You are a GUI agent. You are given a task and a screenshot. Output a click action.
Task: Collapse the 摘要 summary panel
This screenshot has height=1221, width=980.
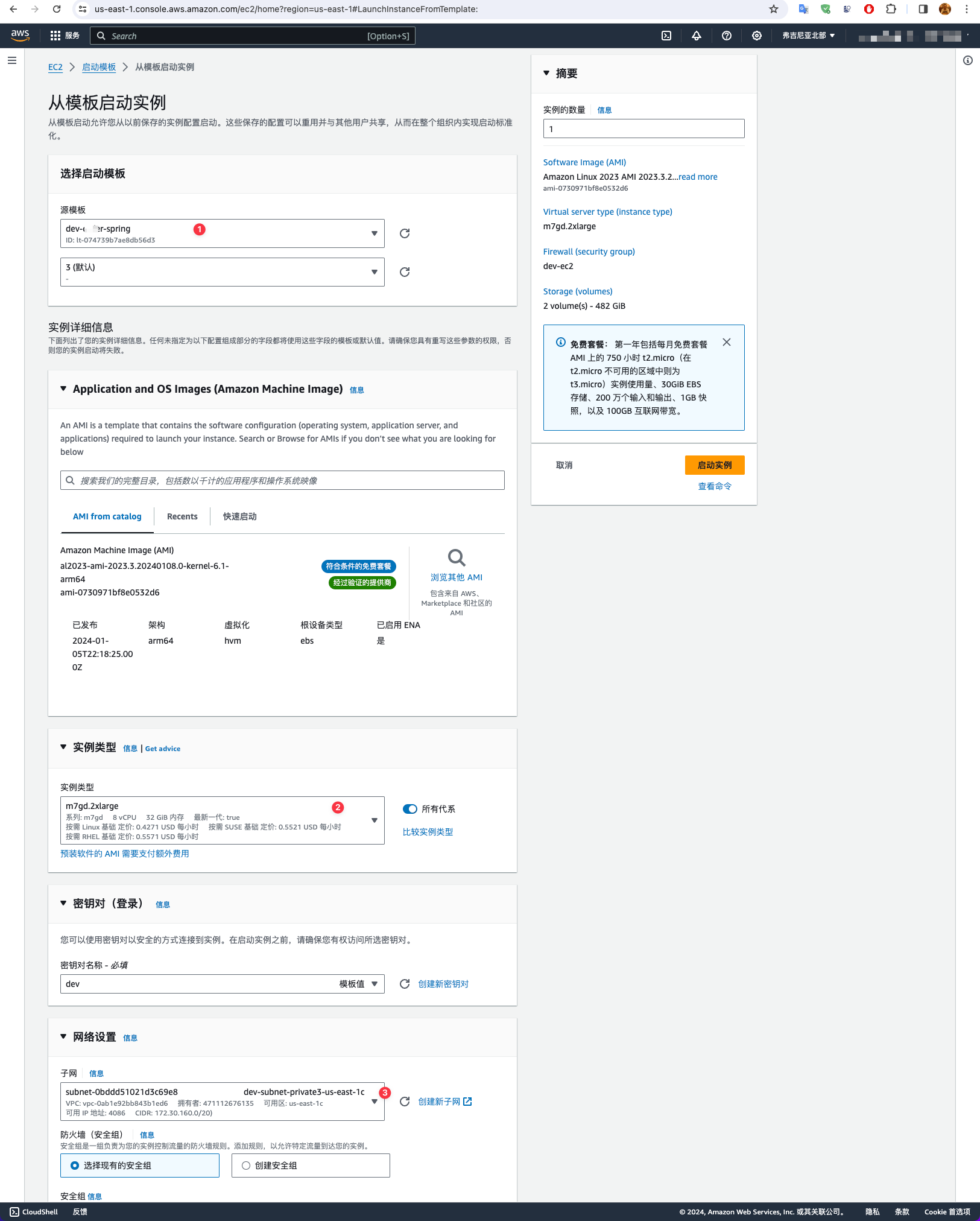pos(546,73)
